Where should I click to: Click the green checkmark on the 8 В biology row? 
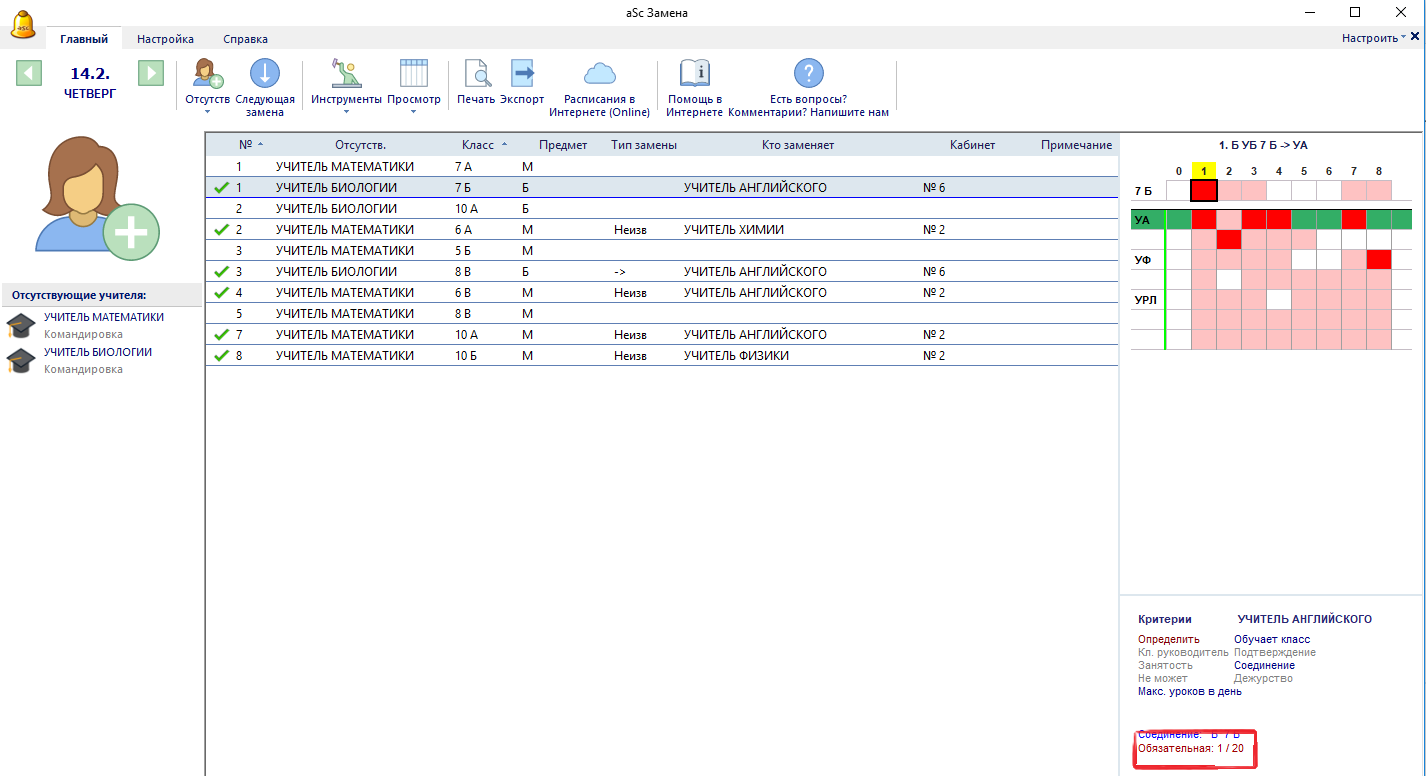[x=222, y=272]
